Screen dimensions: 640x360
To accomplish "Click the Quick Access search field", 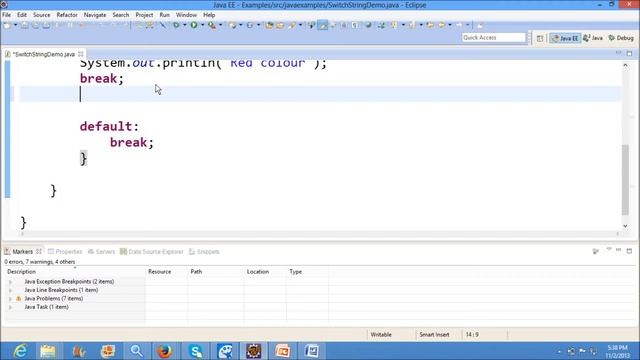I will coord(494,38).
